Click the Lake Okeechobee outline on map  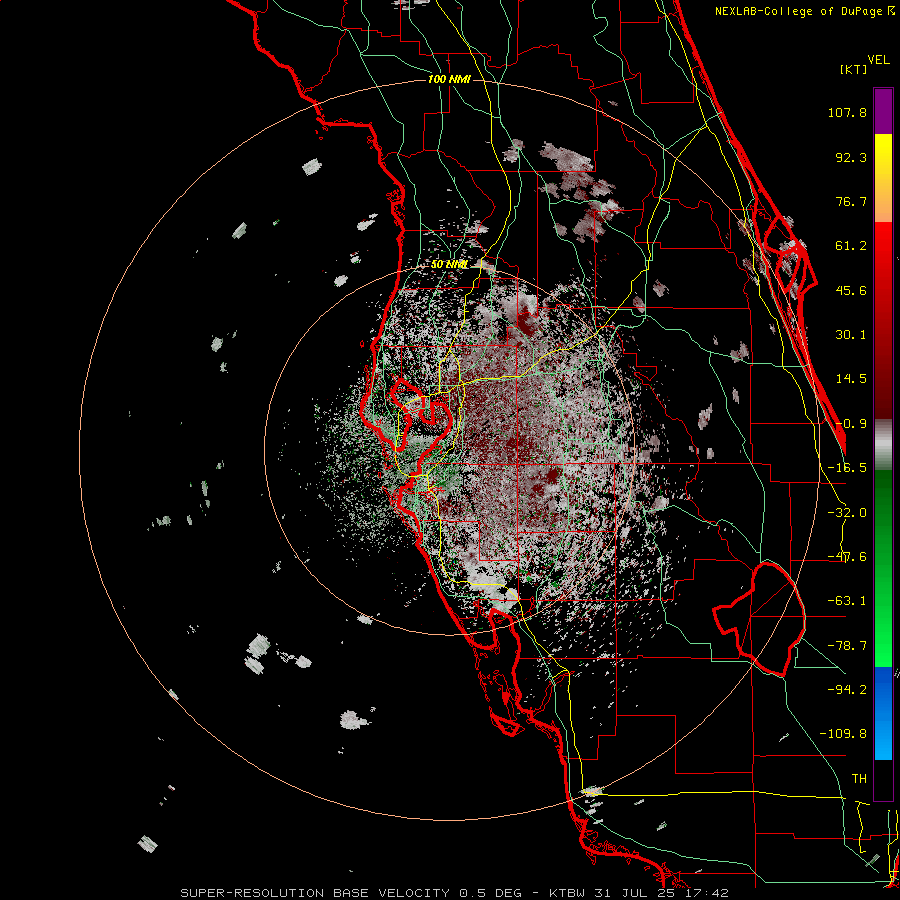[x=759, y=619]
